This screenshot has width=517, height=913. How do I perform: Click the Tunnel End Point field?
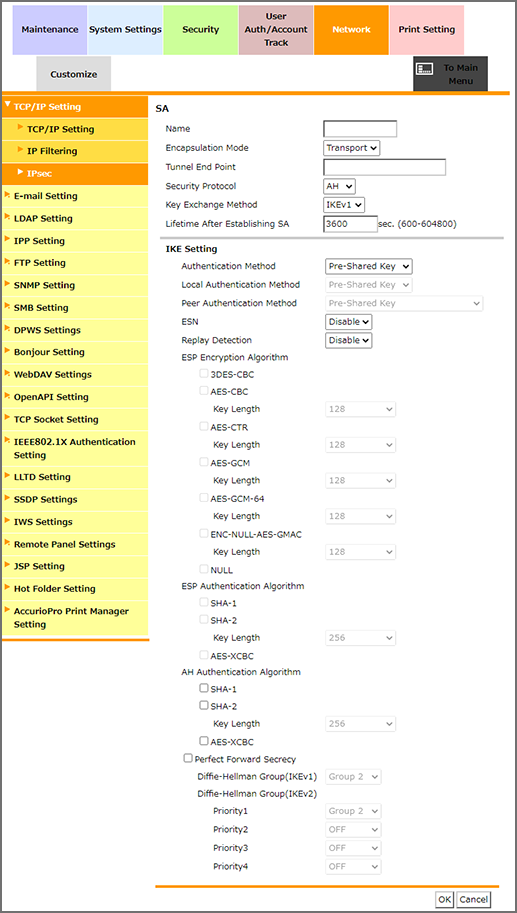(x=384, y=167)
